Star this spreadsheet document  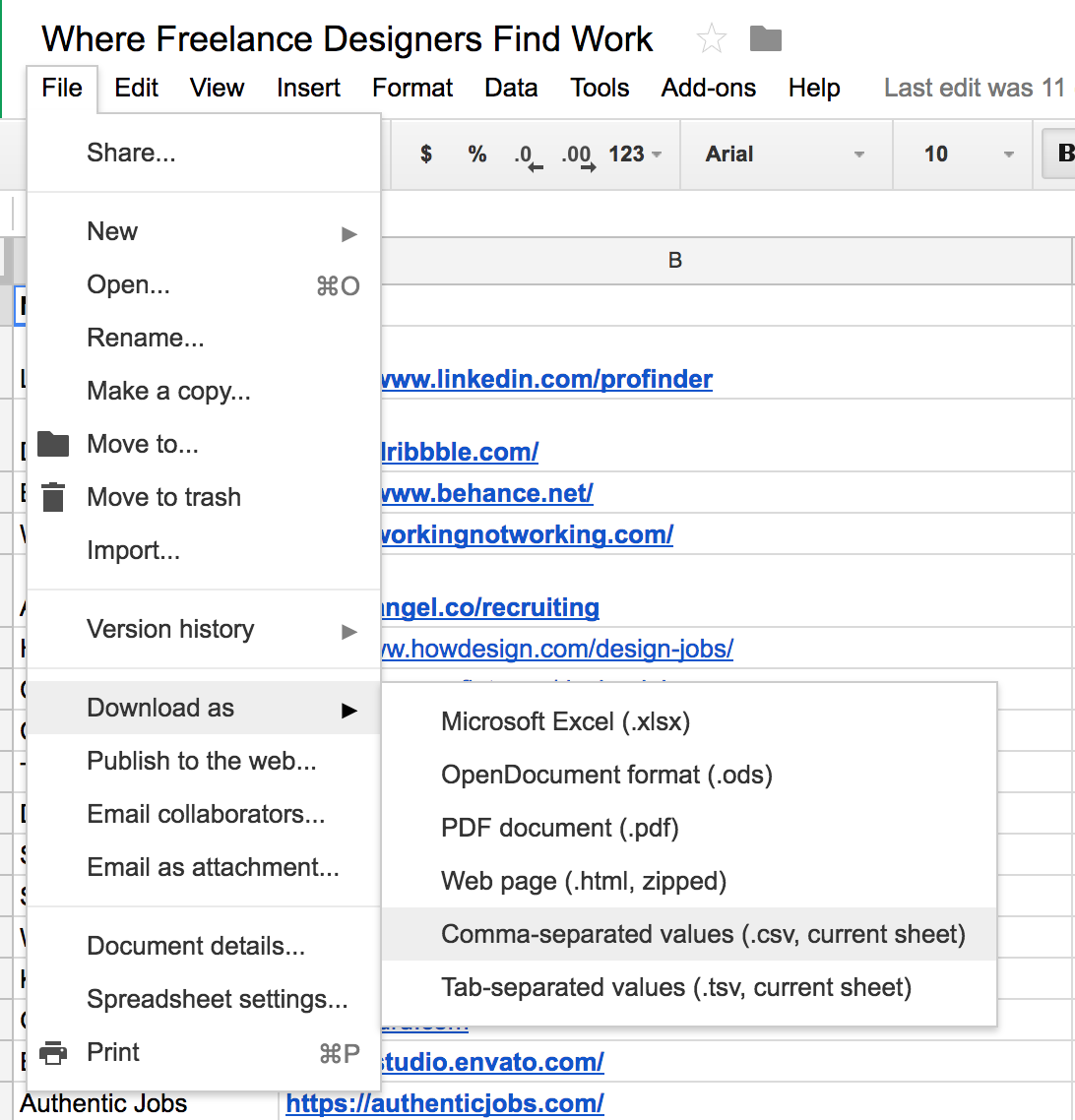712,38
